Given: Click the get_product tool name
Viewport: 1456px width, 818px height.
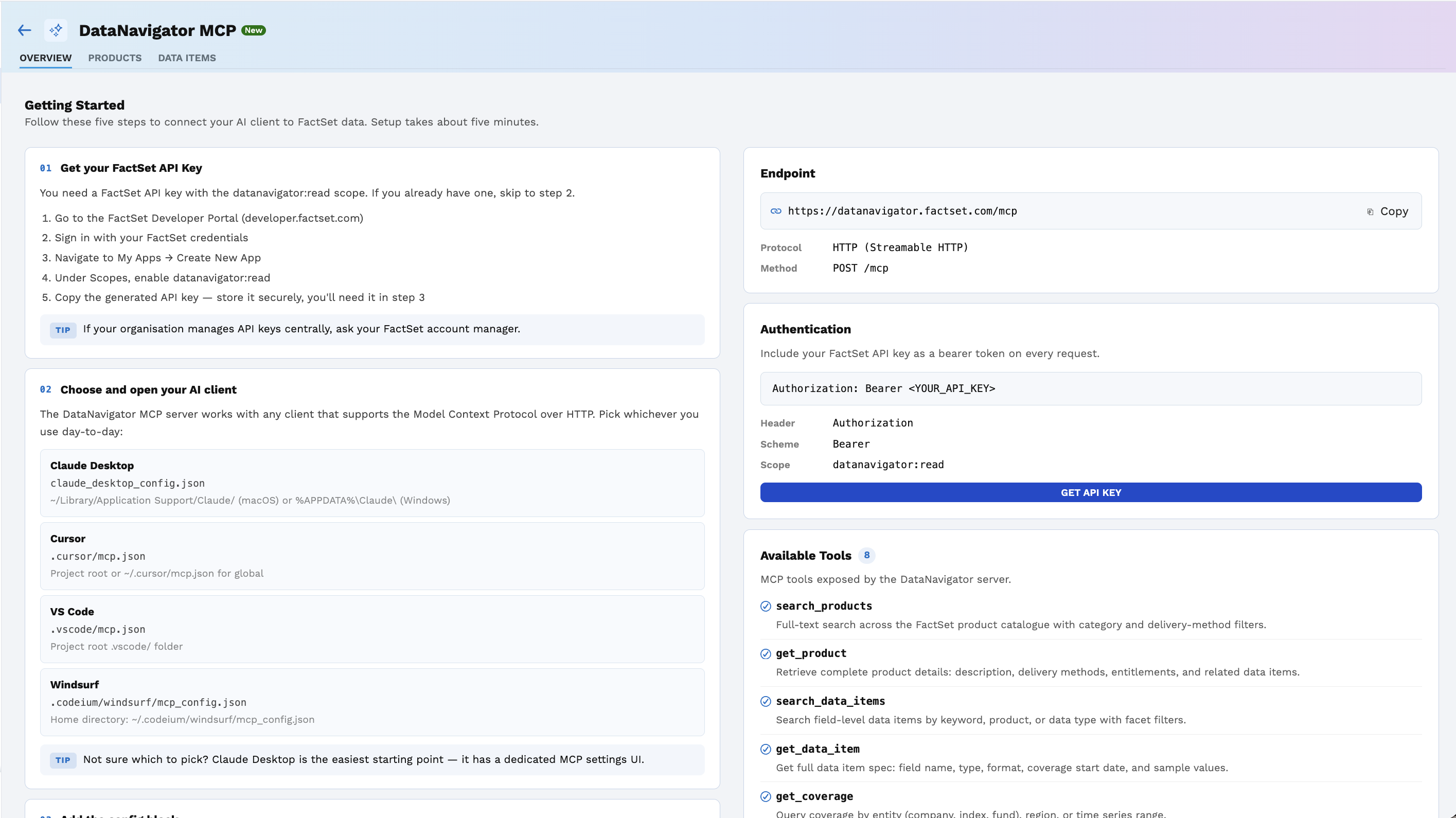Looking at the screenshot, I should 811,653.
